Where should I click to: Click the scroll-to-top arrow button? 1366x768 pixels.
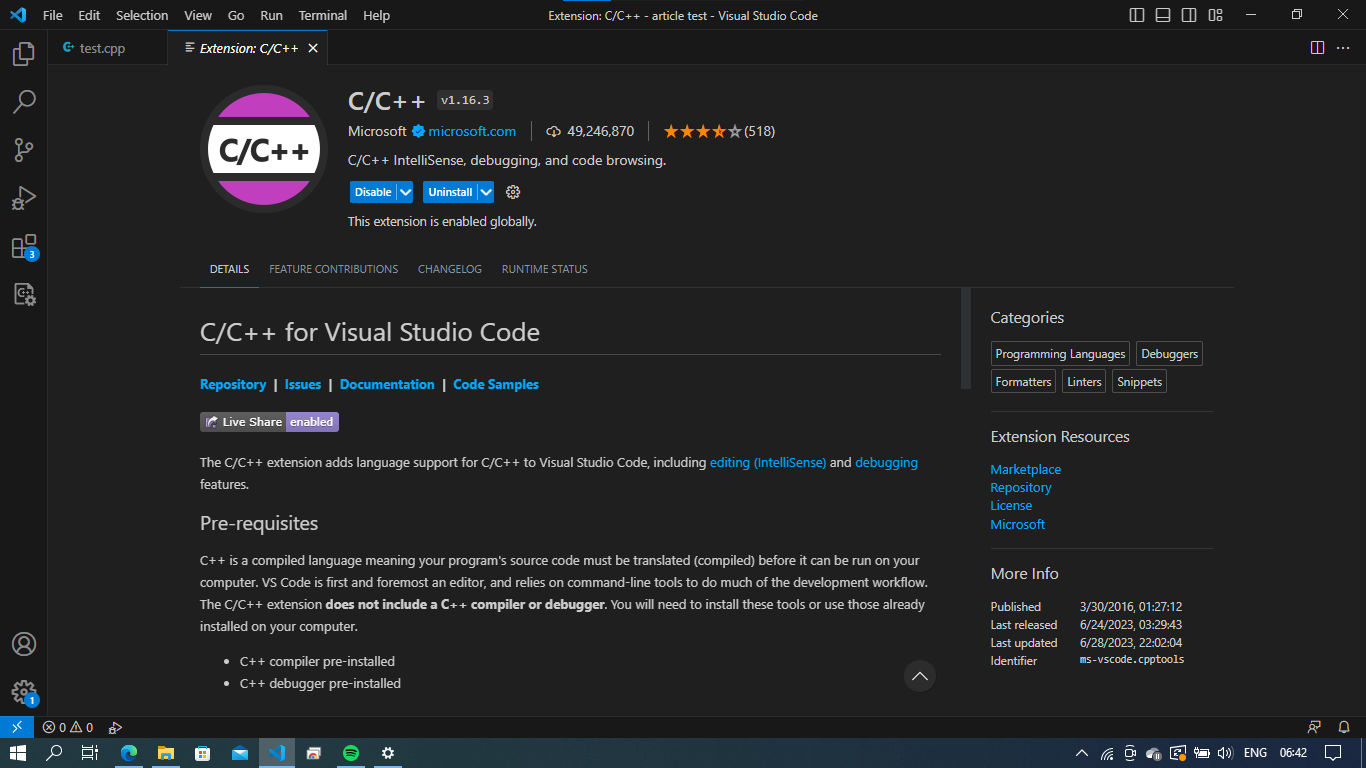(x=920, y=676)
